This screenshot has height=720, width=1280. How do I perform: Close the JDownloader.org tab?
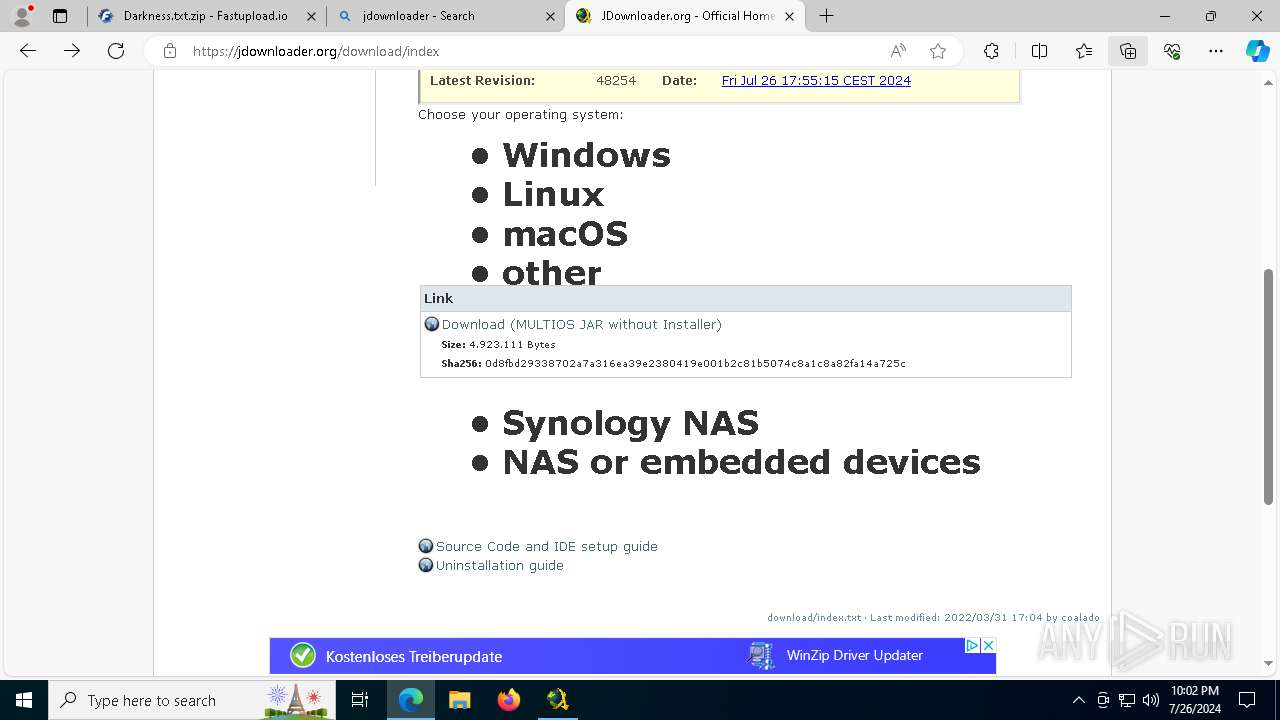click(789, 16)
